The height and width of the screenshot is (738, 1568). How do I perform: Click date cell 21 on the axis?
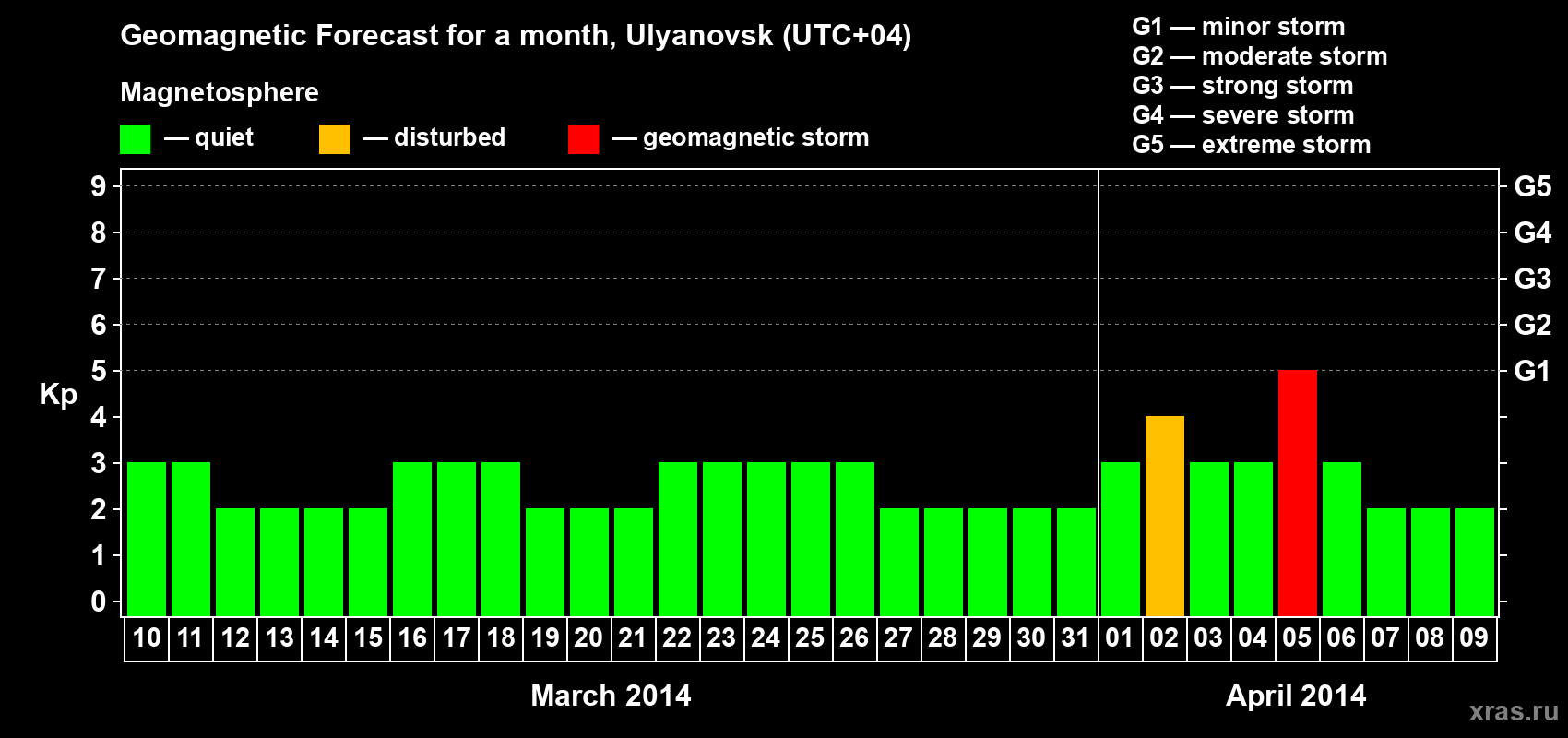[x=634, y=638]
